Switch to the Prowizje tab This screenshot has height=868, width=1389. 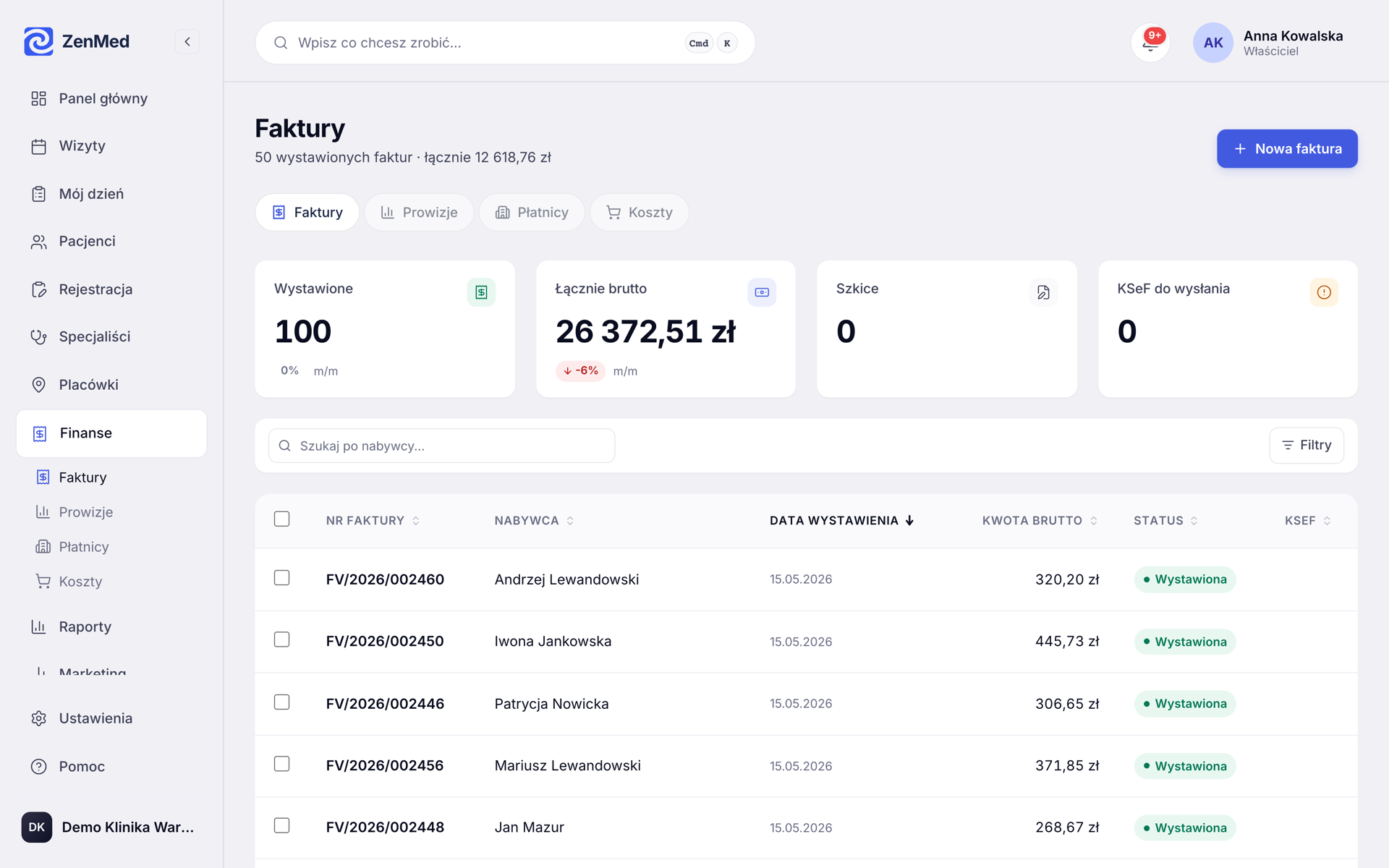tap(419, 213)
